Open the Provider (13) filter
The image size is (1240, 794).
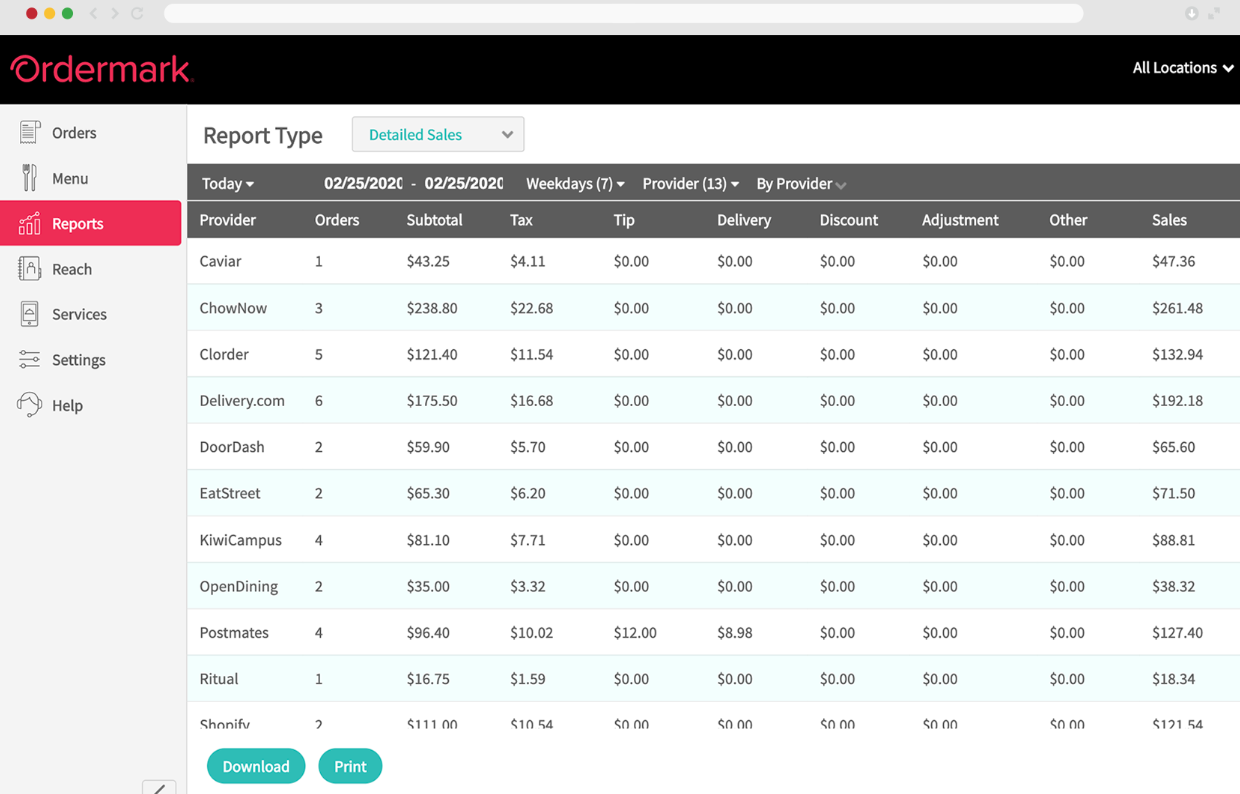[690, 183]
